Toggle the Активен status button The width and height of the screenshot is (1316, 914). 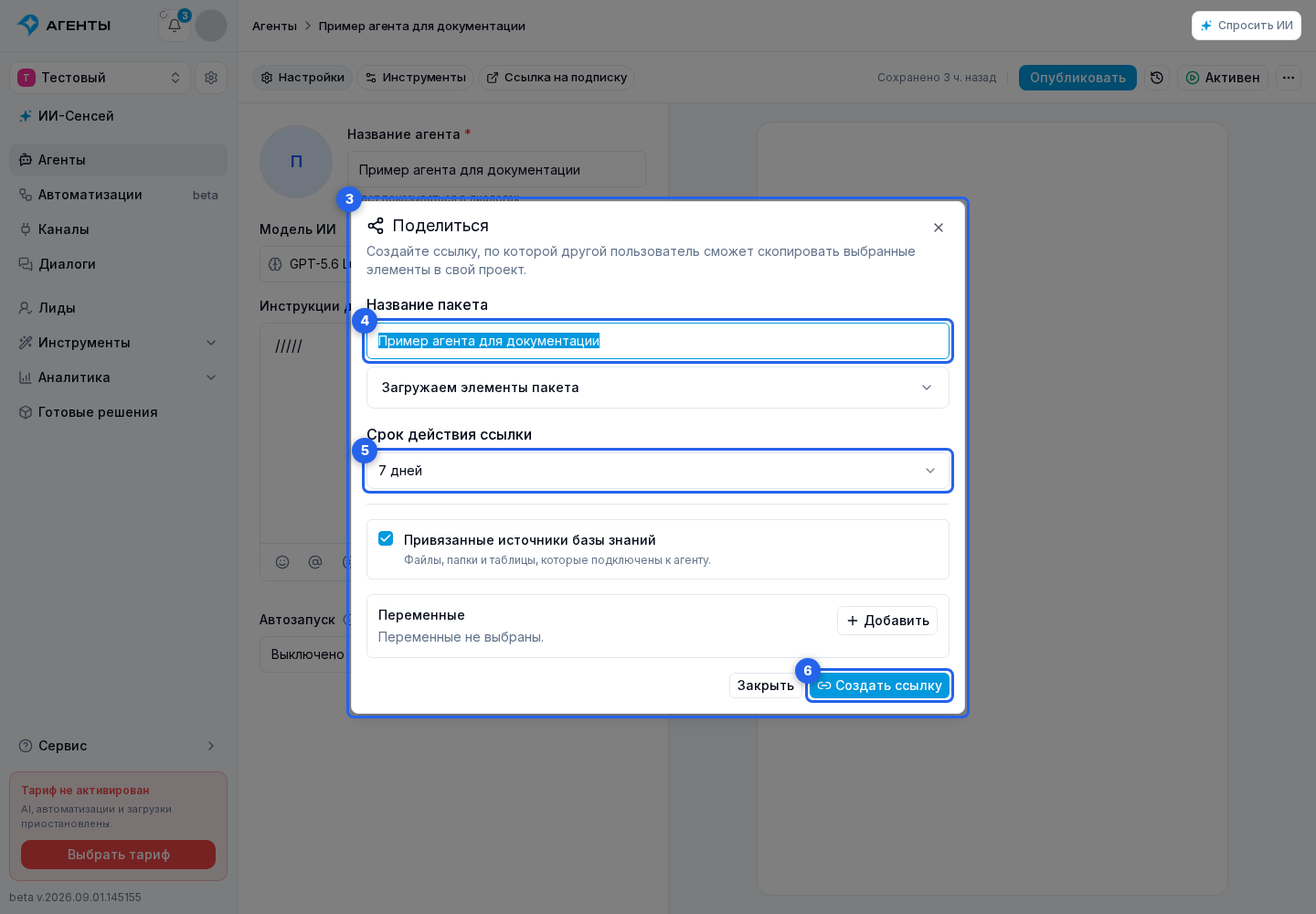pos(1223,78)
